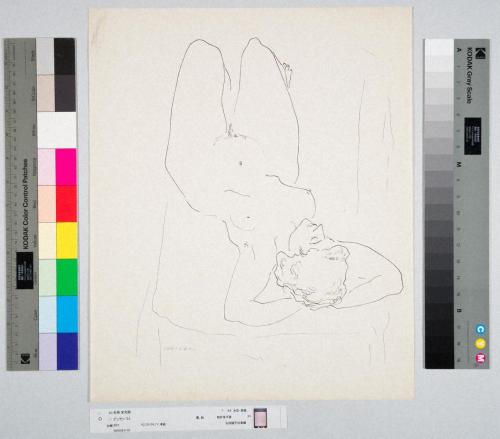Viewport: 500px width, 439px height.
Task: Click the Kodak logo on gray scale
Action: (480, 54)
